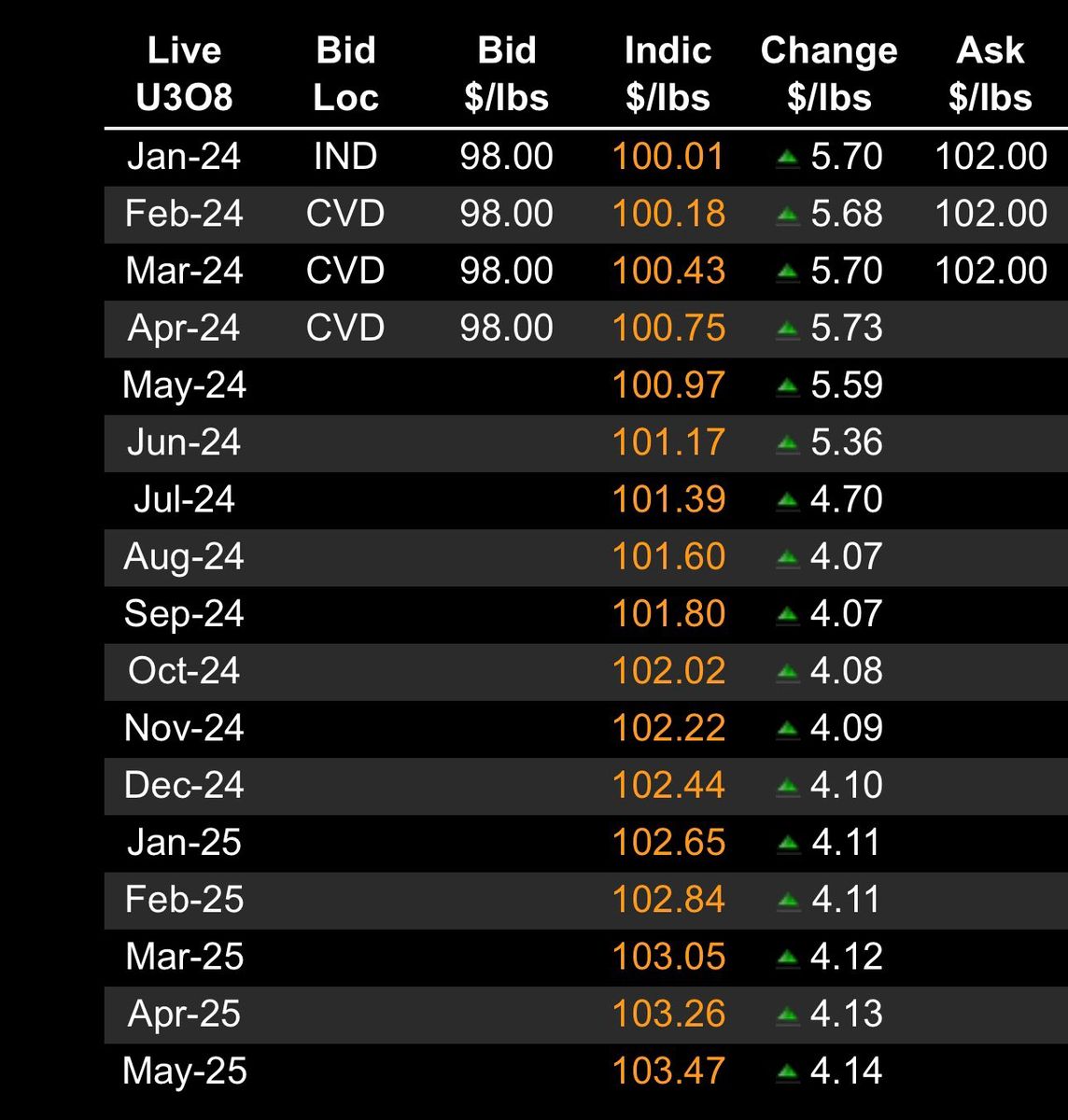
Task: Click the green up arrow in Jan-24 row
Action: coord(788,158)
